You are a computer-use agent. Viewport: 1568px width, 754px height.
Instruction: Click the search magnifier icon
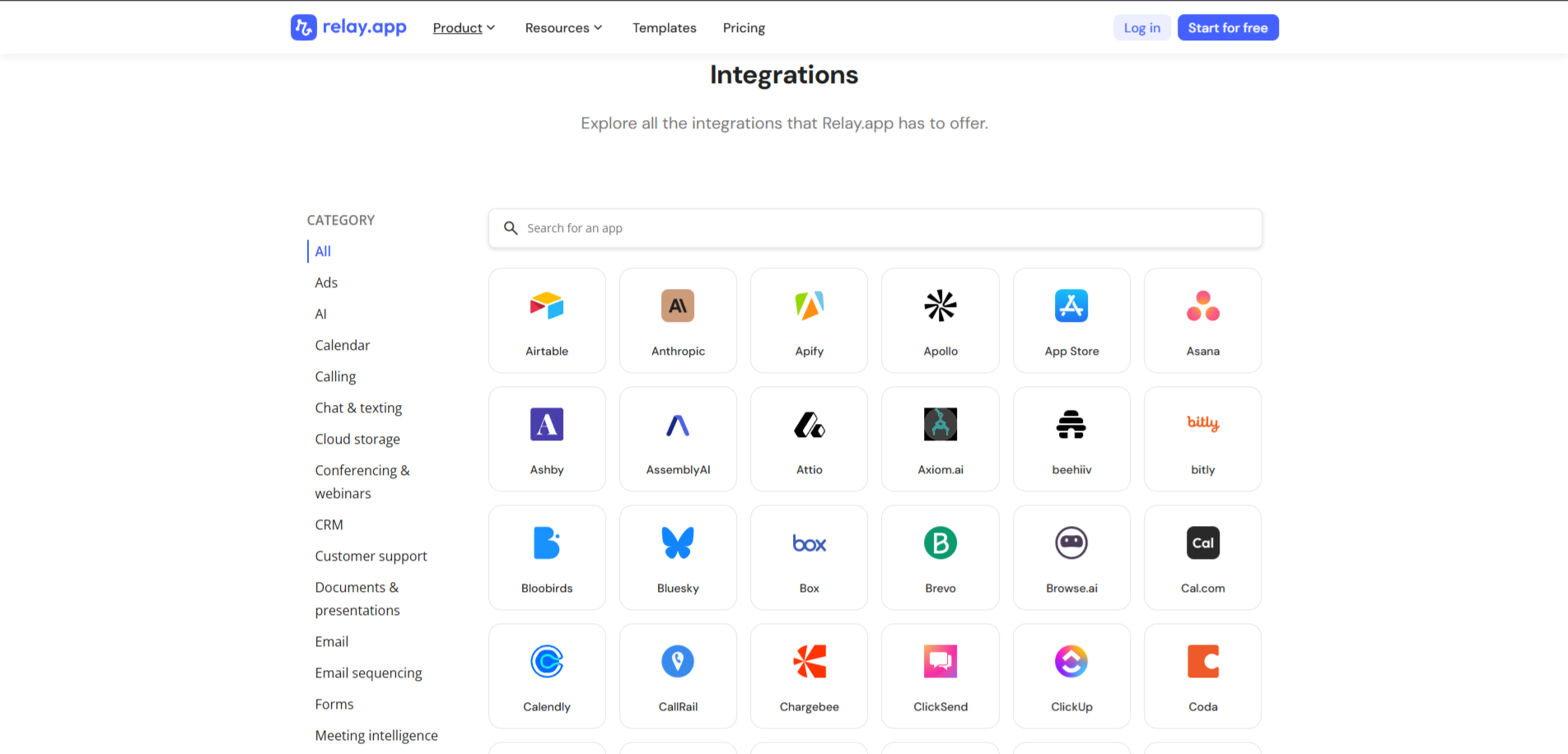click(x=511, y=228)
